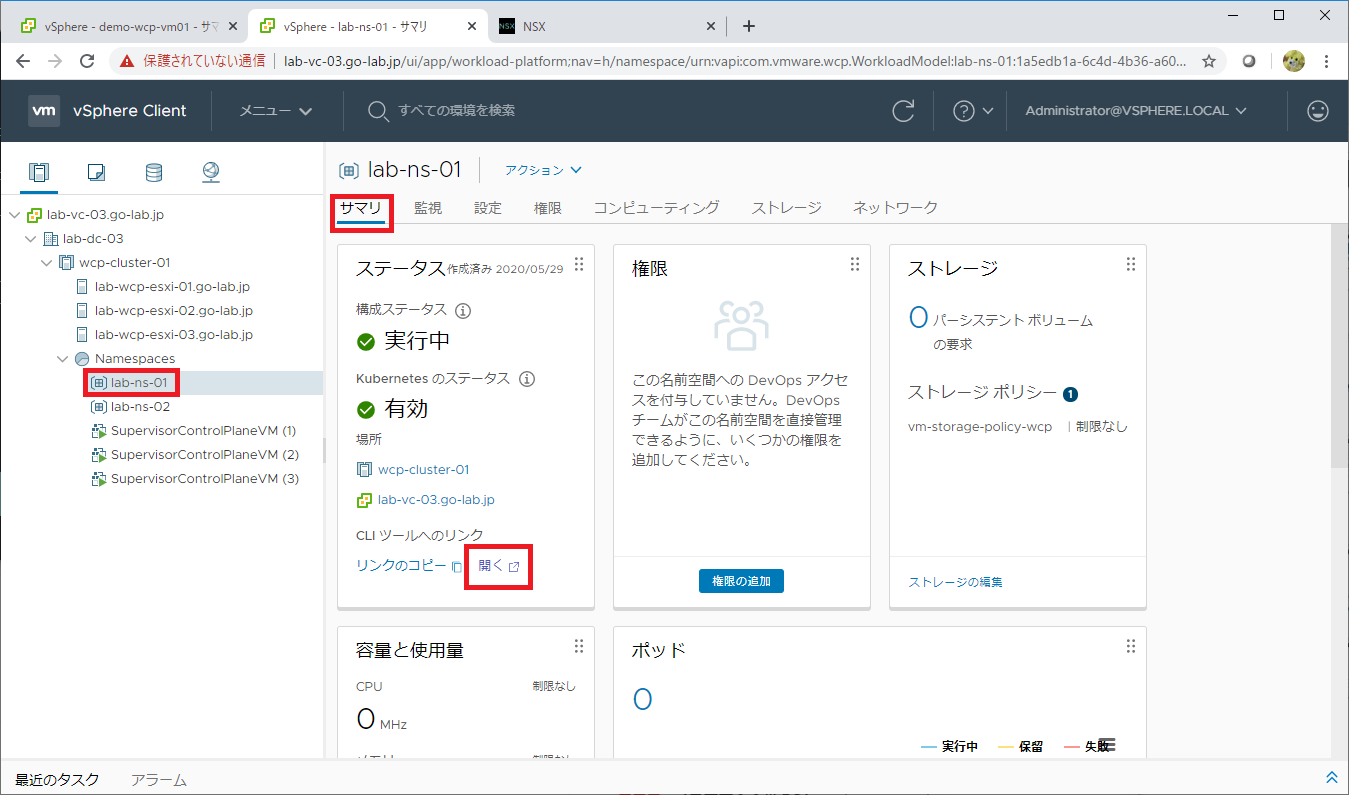This screenshot has width=1349, height=795.
Task: Click the browser address bar URL
Action: coord(734,61)
